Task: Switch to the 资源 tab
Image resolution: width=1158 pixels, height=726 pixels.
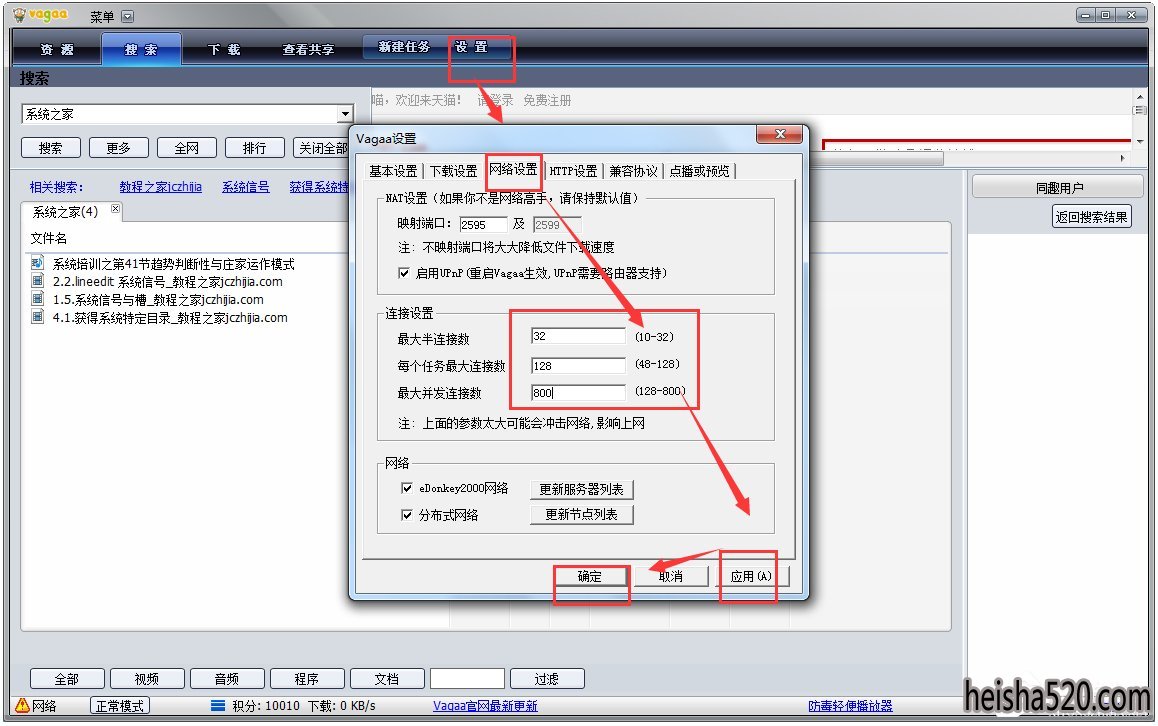Action: coord(57,49)
